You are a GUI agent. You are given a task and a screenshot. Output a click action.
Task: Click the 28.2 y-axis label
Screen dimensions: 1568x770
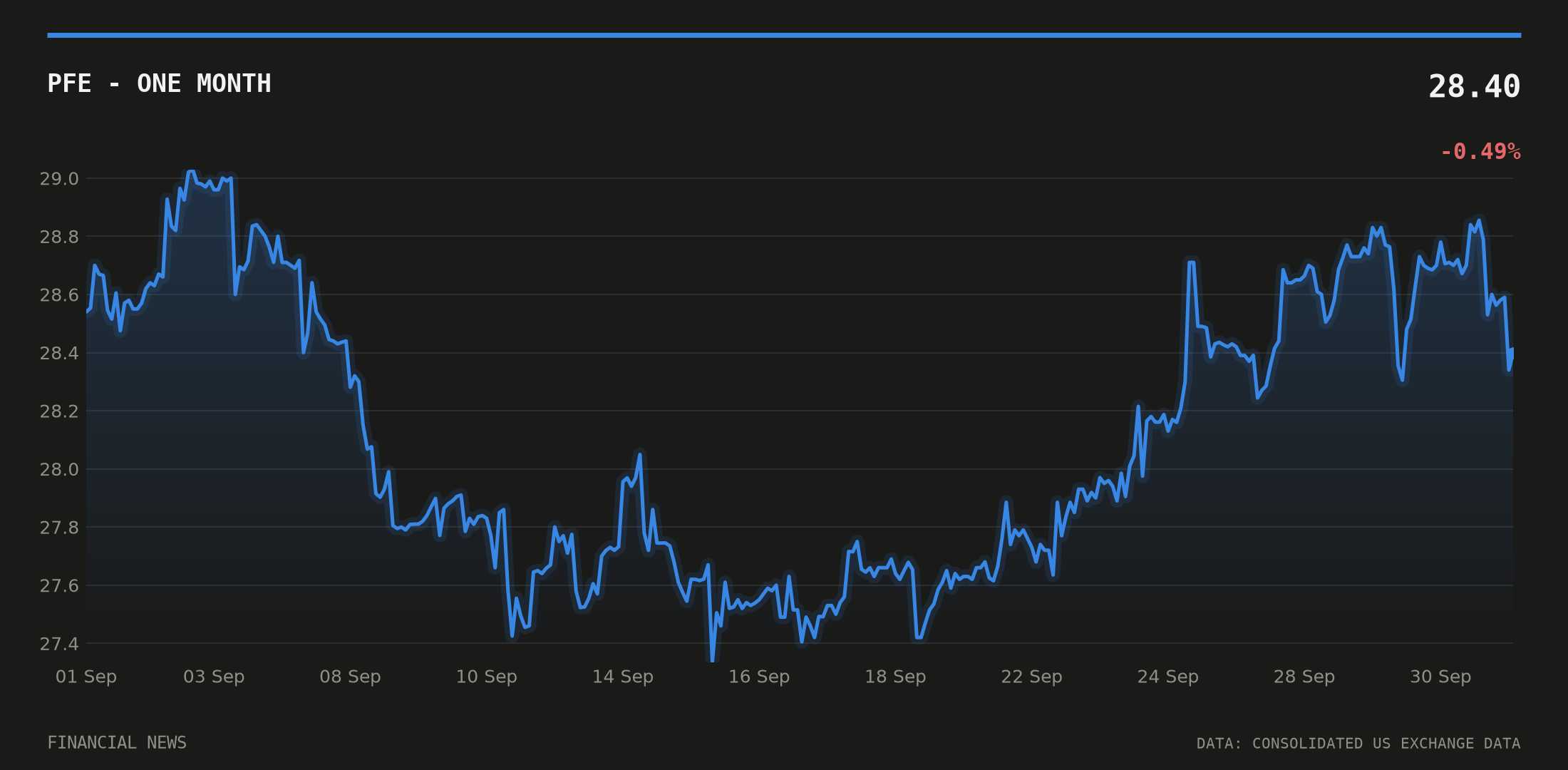(59, 411)
